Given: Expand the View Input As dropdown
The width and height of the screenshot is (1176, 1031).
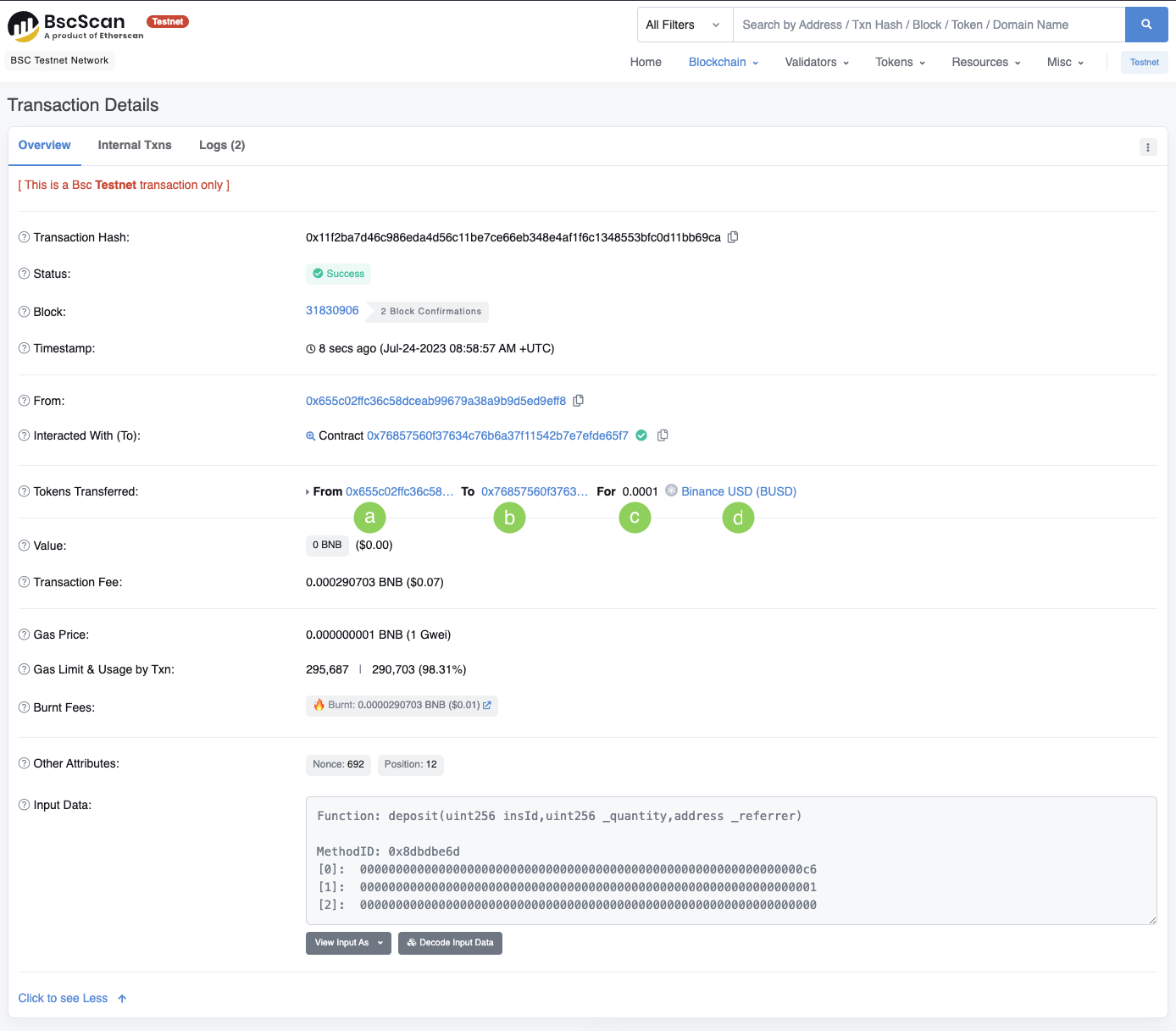Looking at the screenshot, I should pyautogui.click(x=348, y=943).
